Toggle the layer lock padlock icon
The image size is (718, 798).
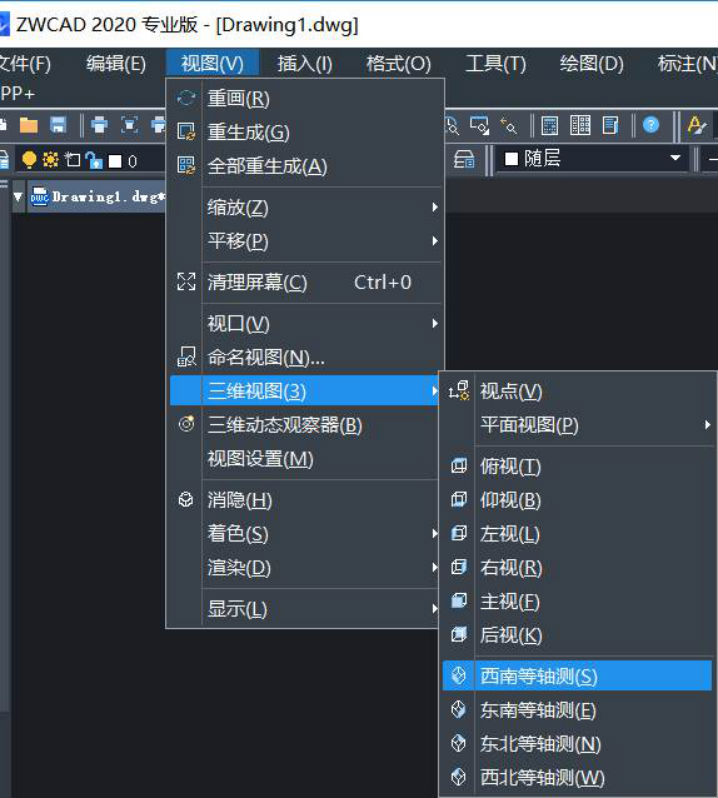(x=93, y=160)
